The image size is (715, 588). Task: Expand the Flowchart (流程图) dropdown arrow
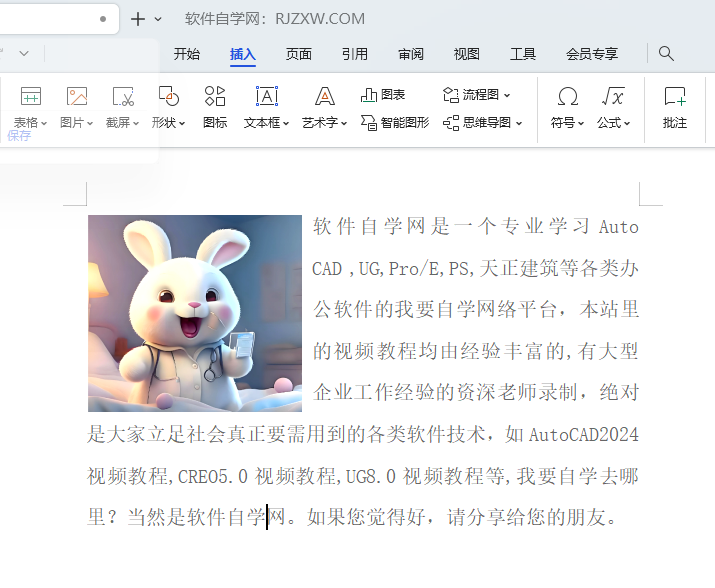click(x=507, y=95)
